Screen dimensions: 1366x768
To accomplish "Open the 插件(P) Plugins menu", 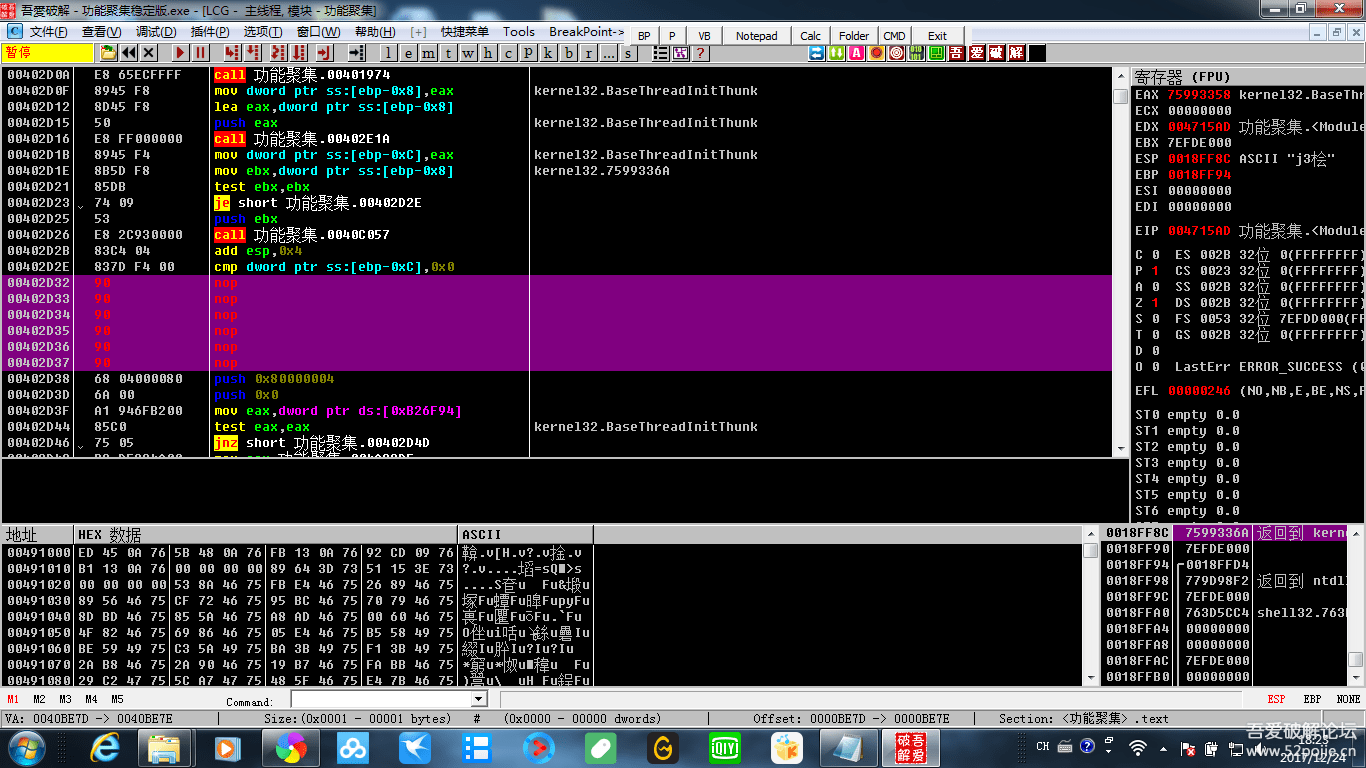I will click(x=210, y=32).
